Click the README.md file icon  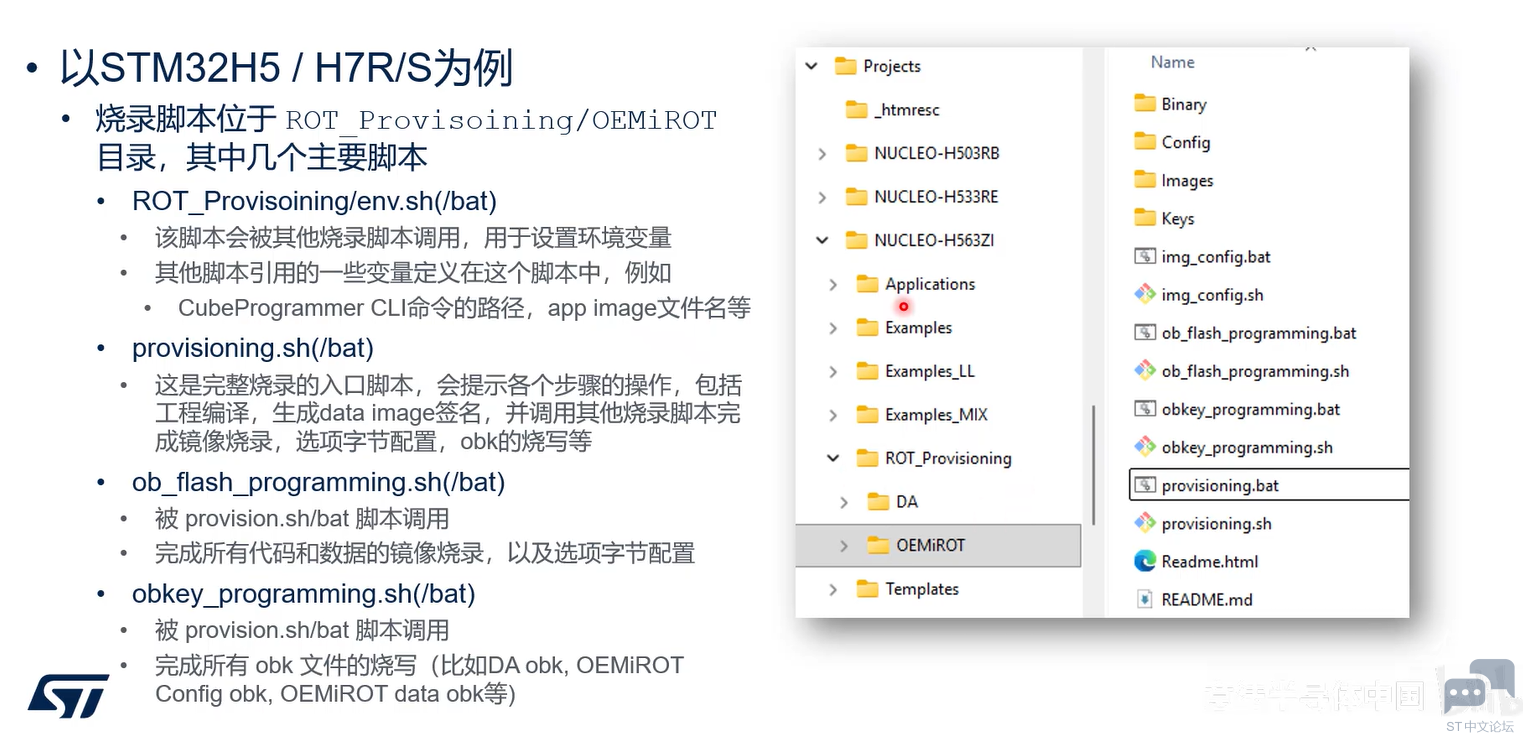click(x=1145, y=600)
